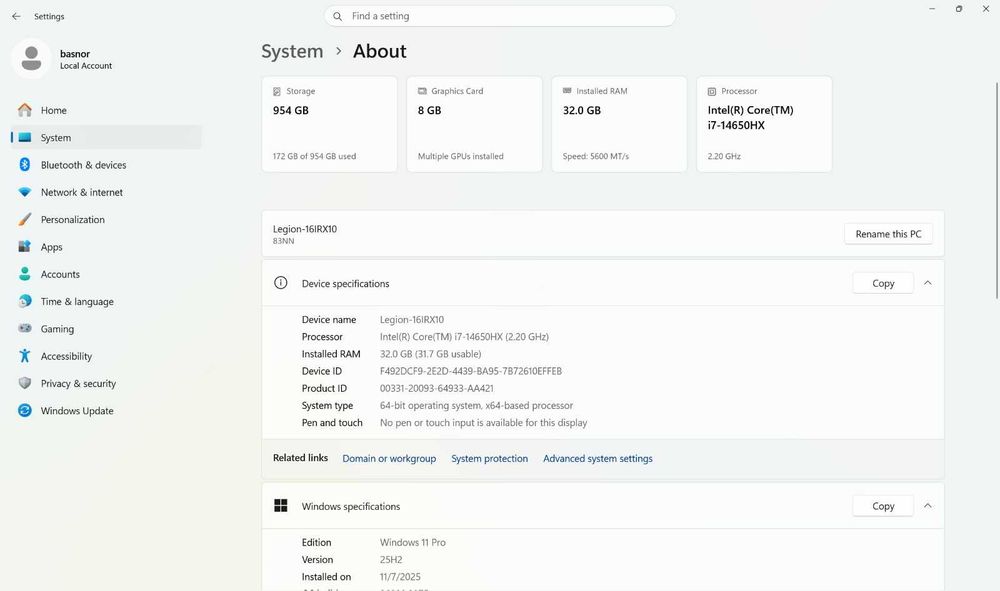Click the installed date 11/7/2025

[400, 577]
